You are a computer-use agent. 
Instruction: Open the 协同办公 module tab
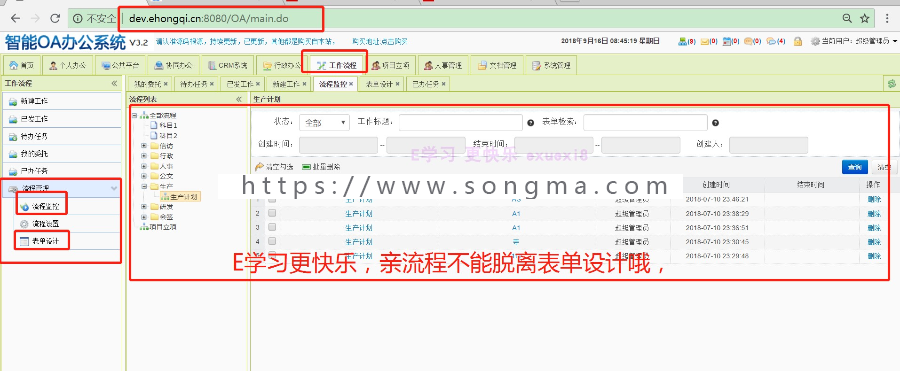pyautogui.click(x=174, y=65)
